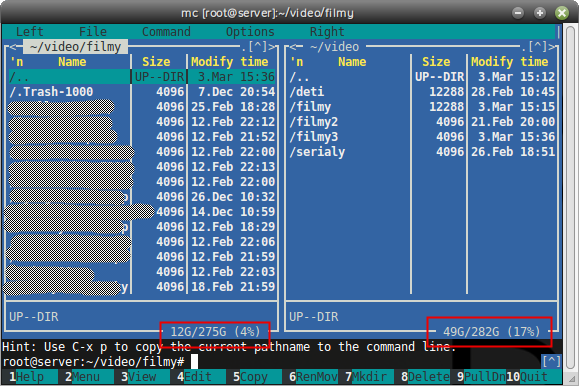Click 9 PullDn function key

pos(482,377)
